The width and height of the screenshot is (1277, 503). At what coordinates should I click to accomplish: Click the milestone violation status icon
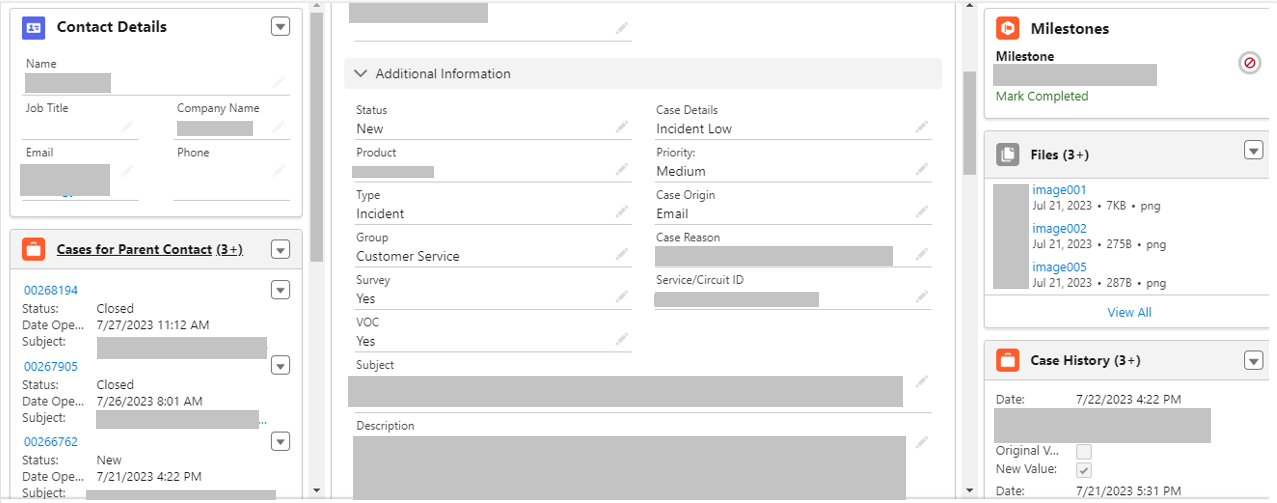point(1249,63)
